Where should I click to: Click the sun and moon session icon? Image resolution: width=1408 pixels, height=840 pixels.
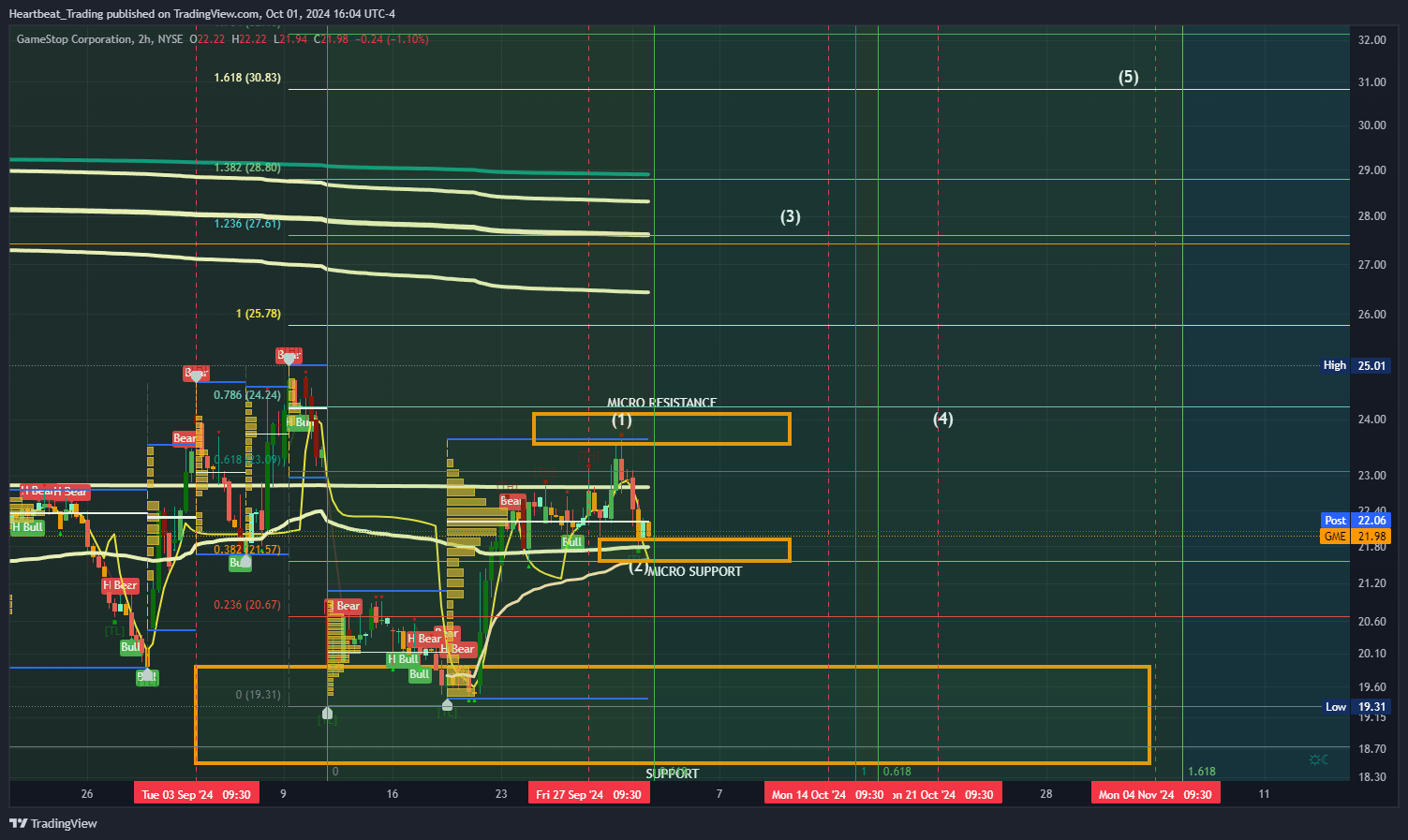click(1319, 759)
